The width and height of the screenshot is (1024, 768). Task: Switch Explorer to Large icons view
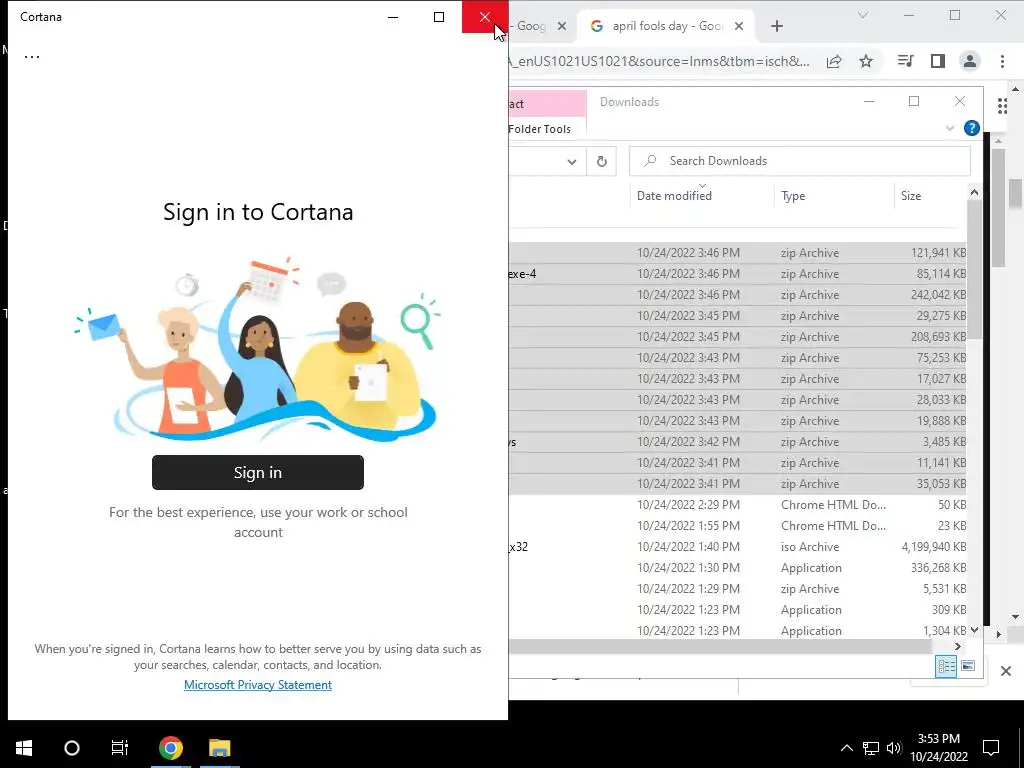point(968,666)
